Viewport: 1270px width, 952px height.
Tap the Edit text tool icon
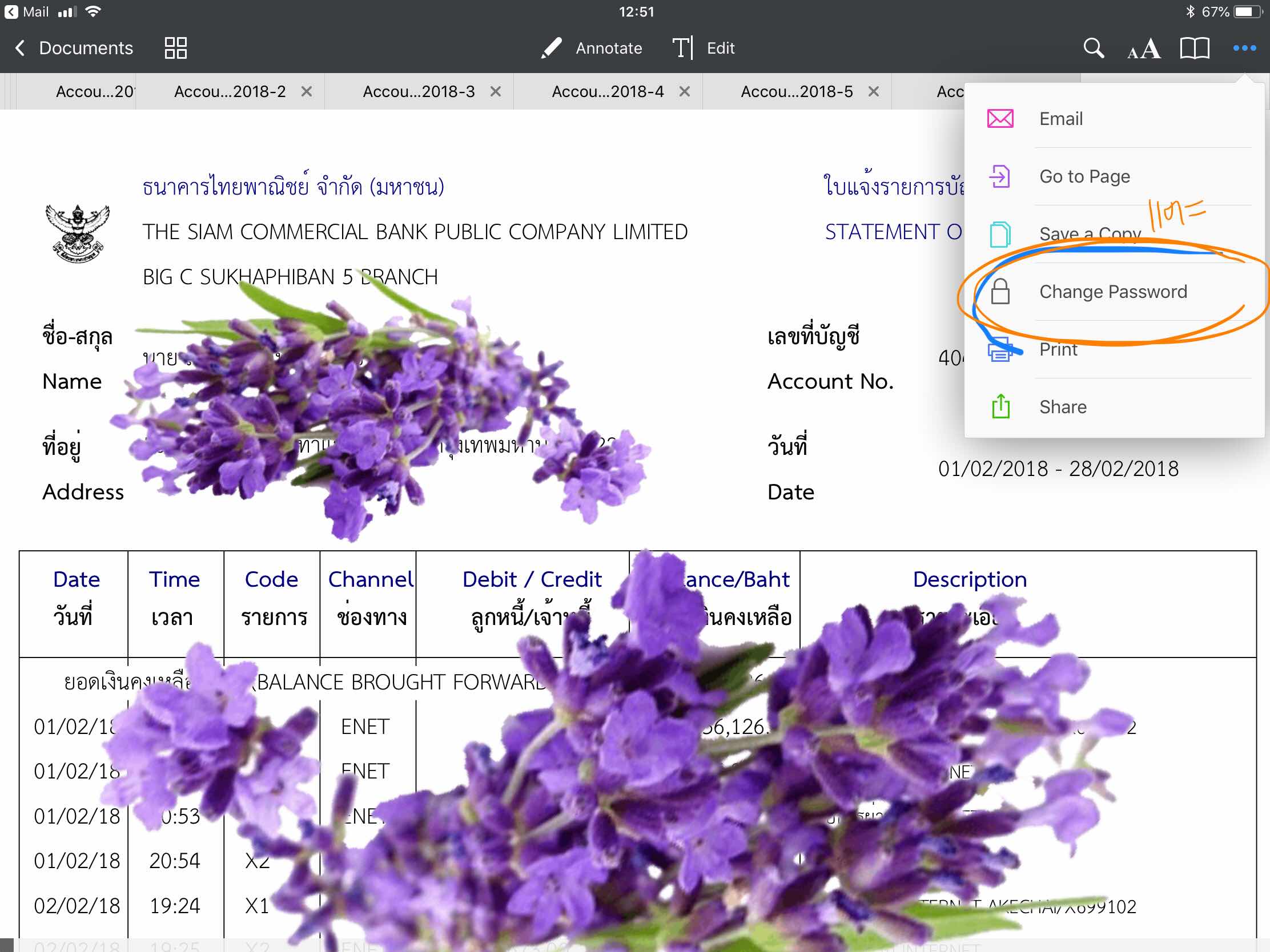point(682,48)
